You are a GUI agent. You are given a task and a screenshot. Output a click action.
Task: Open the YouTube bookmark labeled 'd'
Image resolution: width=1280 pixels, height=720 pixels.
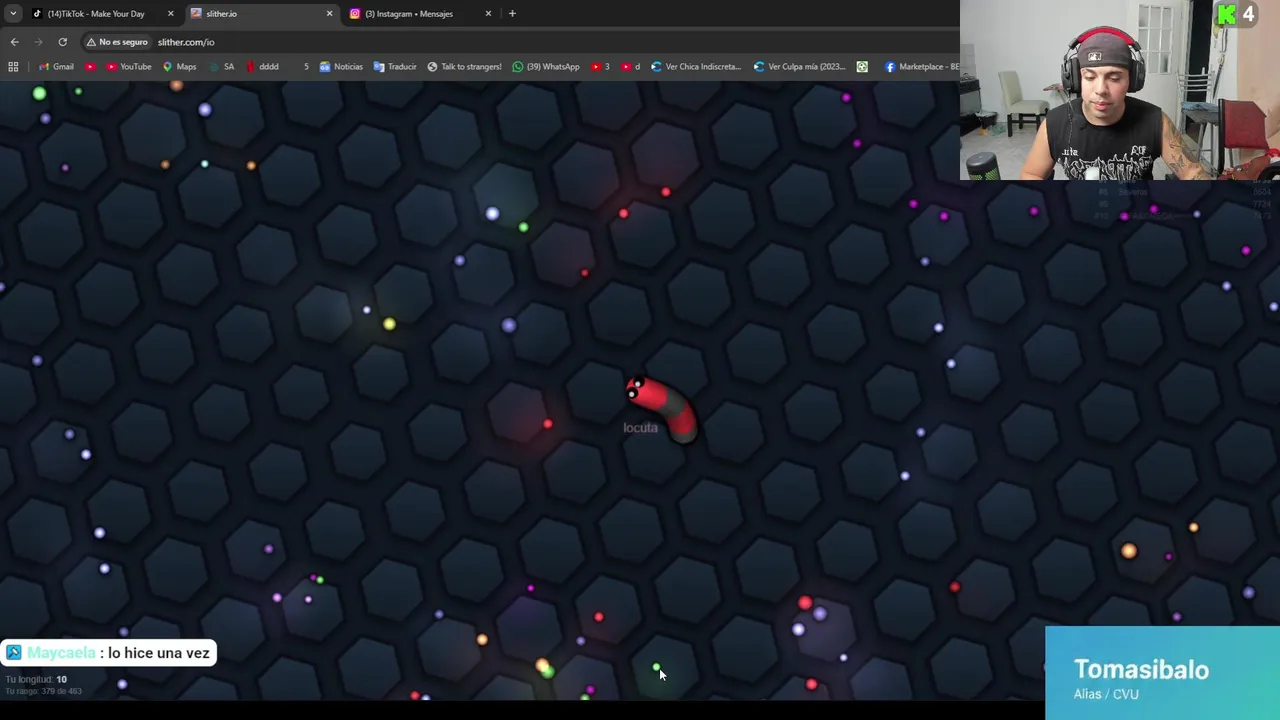630,67
